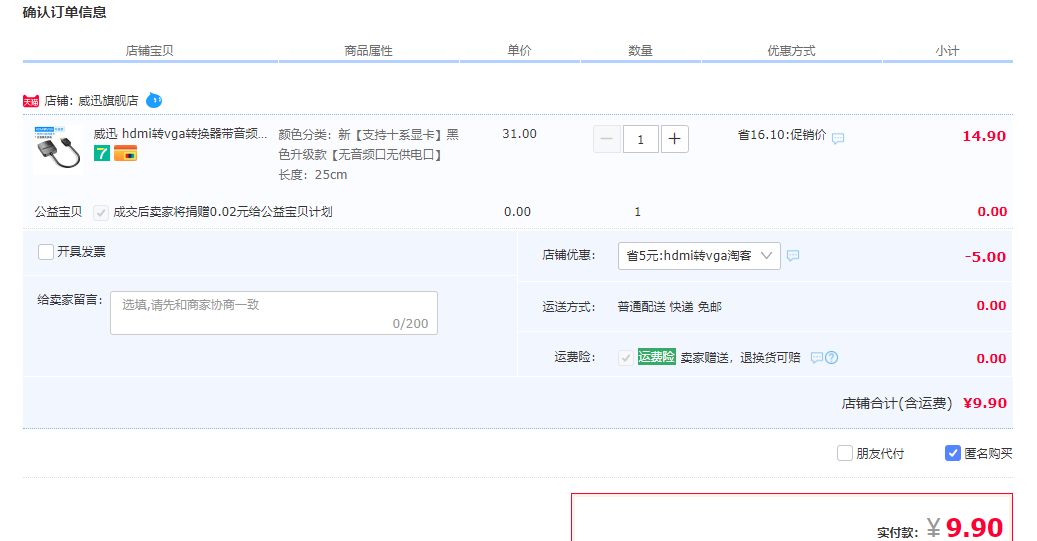1037x541 pixels.
Task: Open the hdmi转vga adapter product thumbnail
Action: [x=58, y=149]
